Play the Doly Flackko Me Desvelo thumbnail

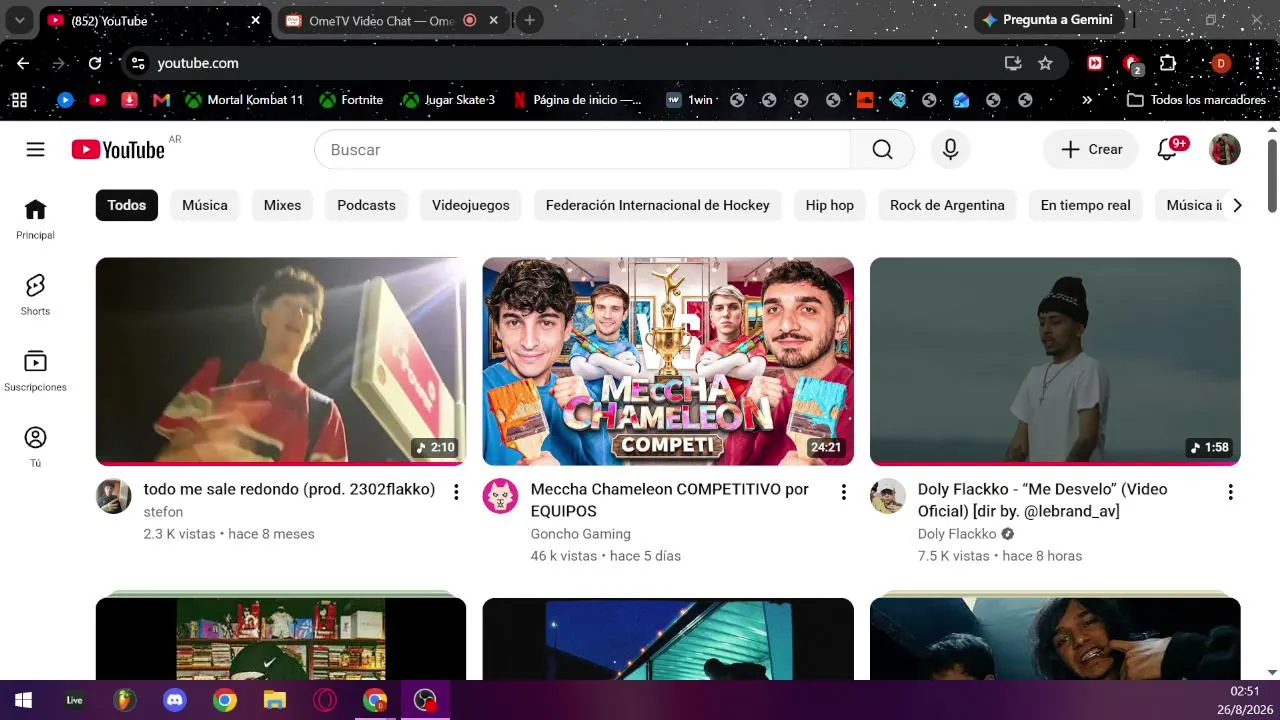tap(1055, 361)
